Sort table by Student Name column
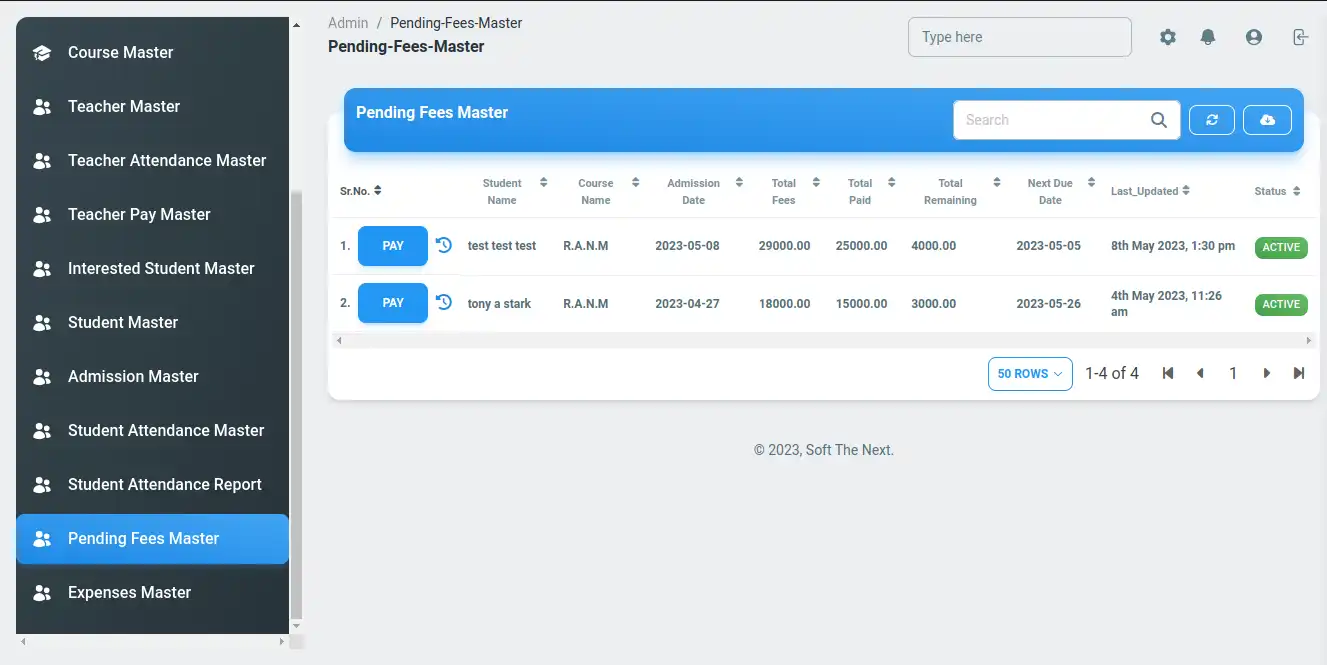Image resolution: width=1327 pixels, height=665 pixels. [543, 183]
